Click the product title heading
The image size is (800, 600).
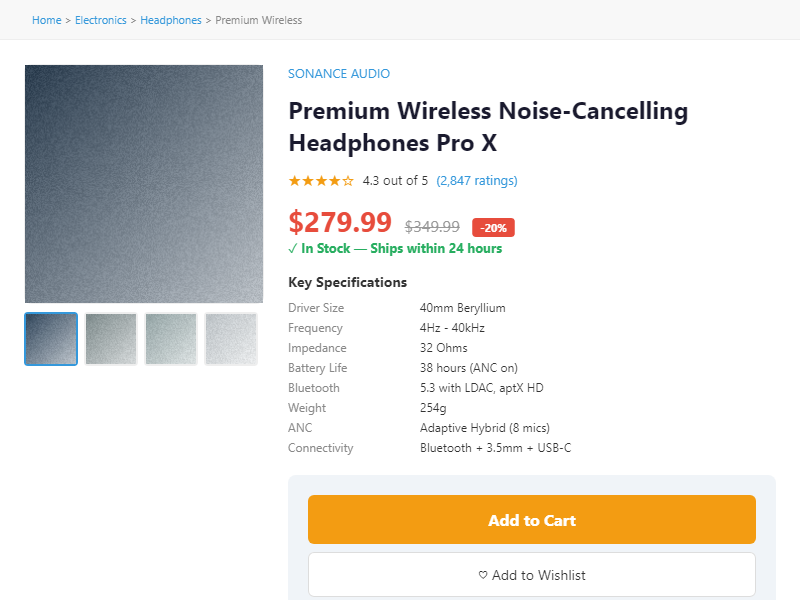coord(488,127)
